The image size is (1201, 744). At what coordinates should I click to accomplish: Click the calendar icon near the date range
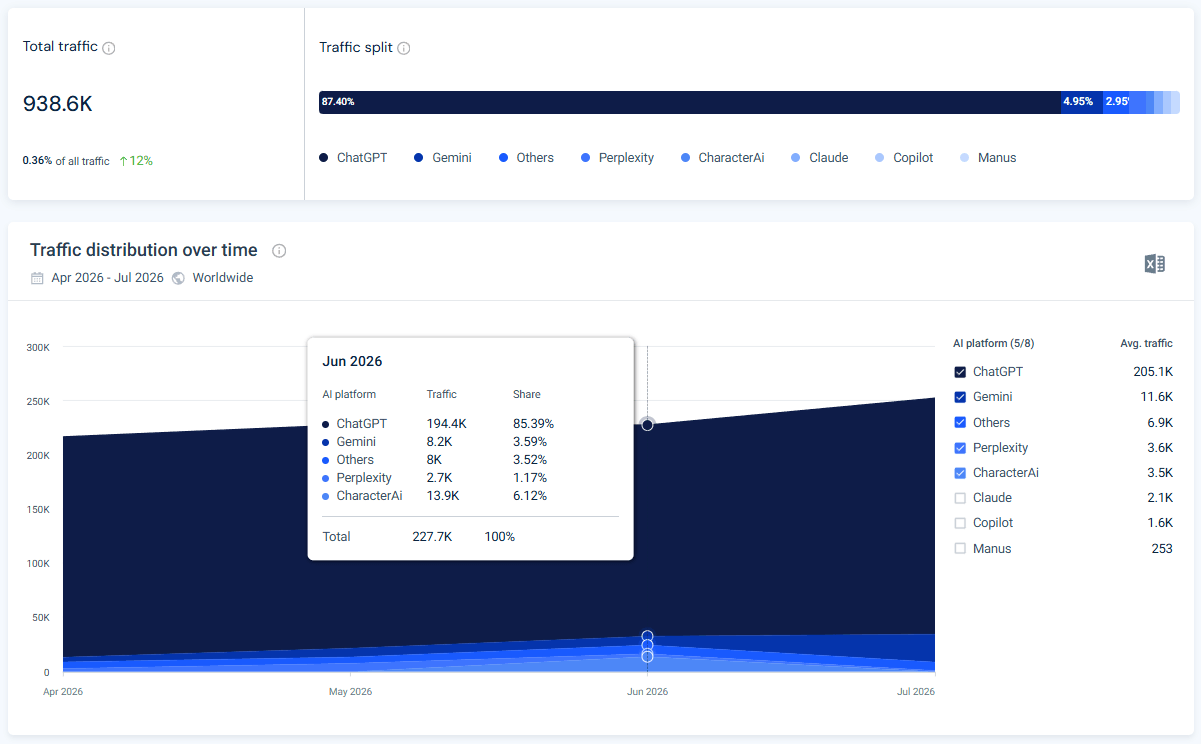coord(37,278)
